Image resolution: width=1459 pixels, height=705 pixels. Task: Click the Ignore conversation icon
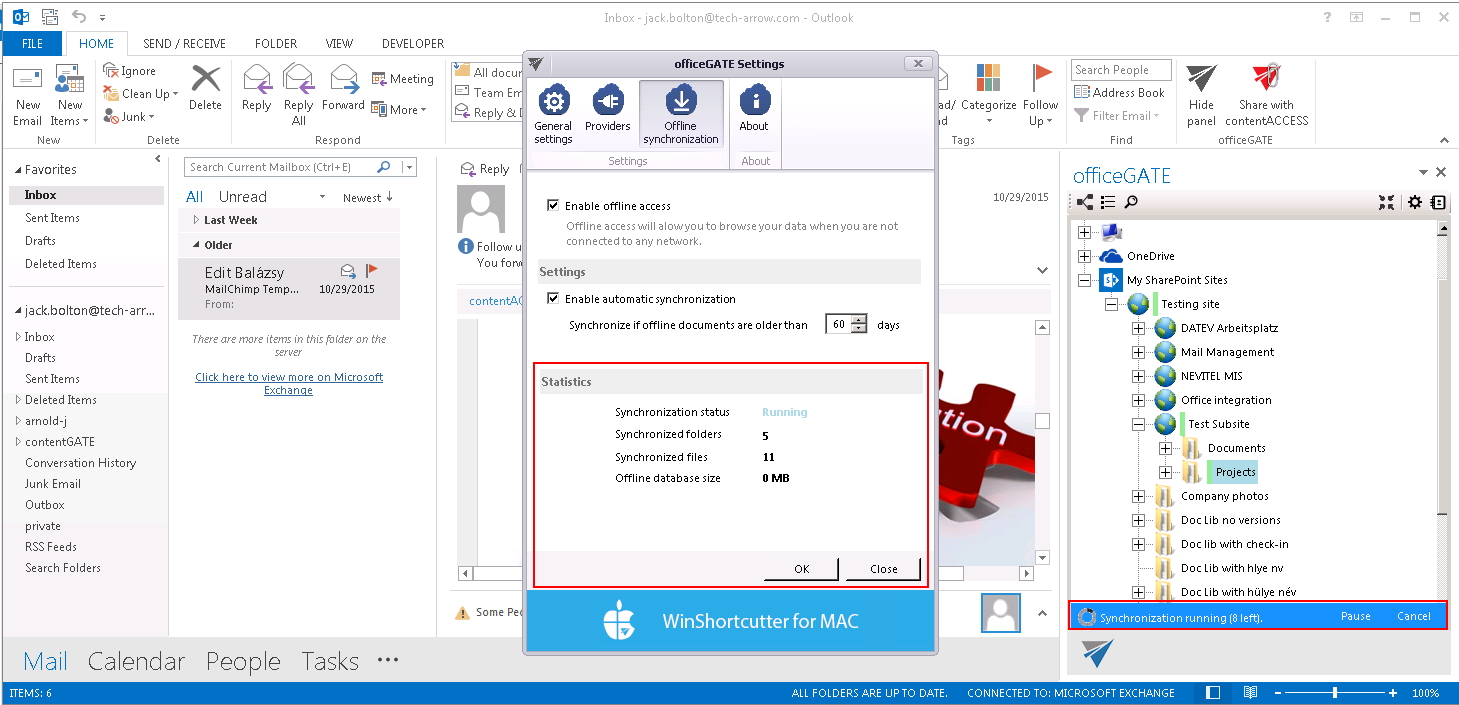pos(111,71)
